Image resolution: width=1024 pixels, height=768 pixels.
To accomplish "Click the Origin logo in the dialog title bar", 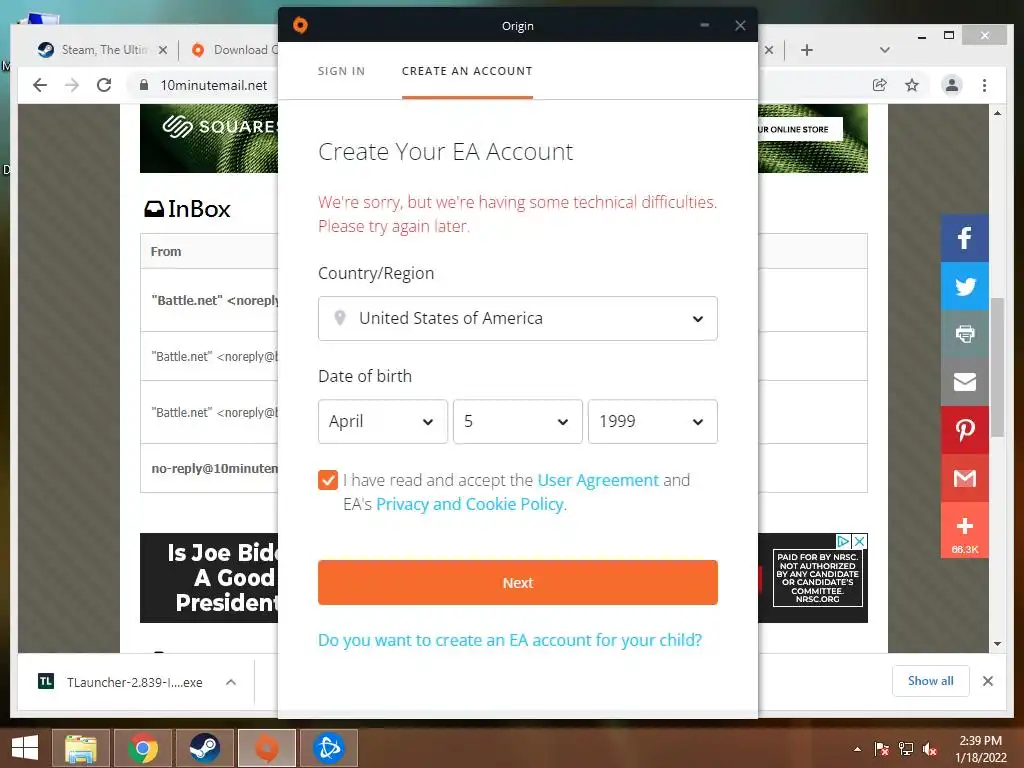I will (x=300, y=25).
